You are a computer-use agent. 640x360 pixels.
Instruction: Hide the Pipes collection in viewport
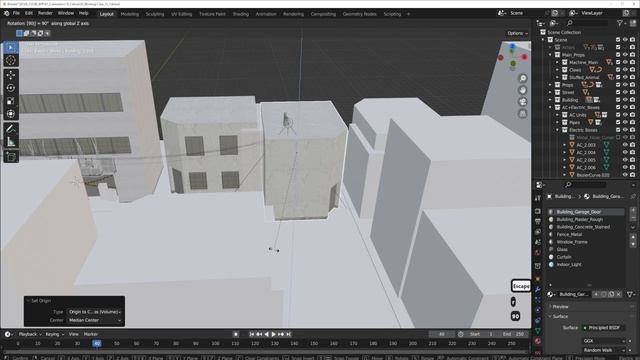click(x=625, y=122)
